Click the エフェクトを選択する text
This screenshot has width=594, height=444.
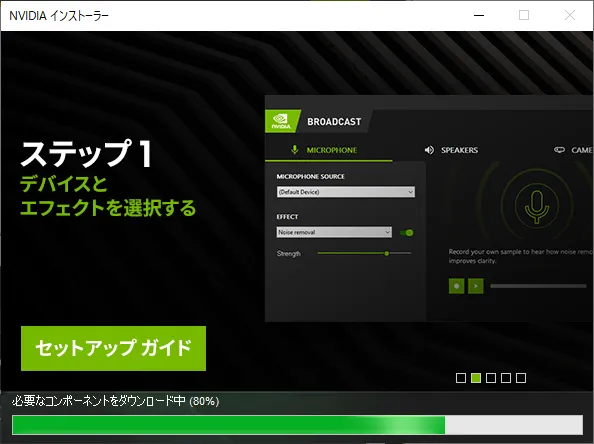[x=108, y=208]
